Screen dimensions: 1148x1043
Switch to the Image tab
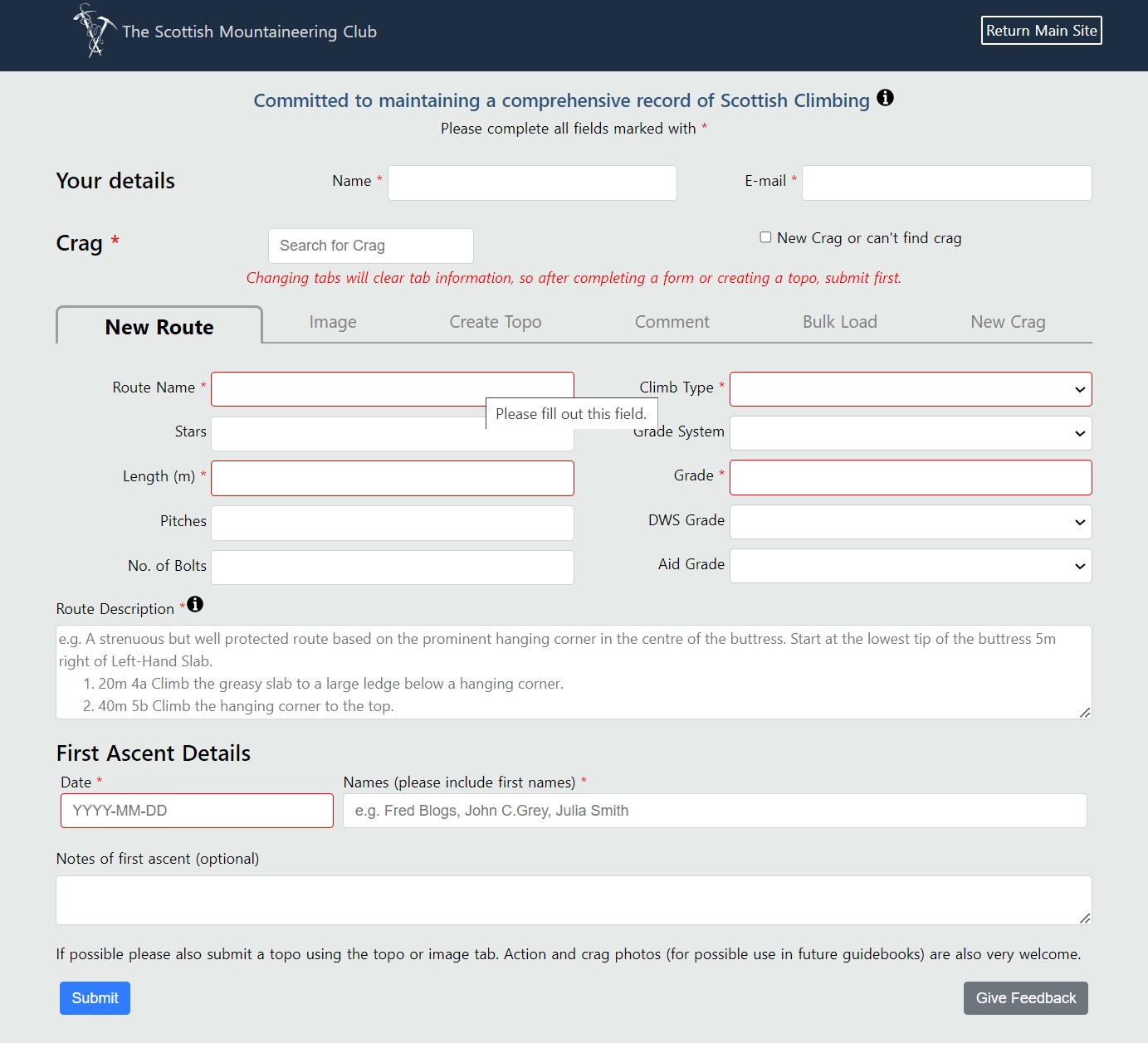tap(333, 322)
